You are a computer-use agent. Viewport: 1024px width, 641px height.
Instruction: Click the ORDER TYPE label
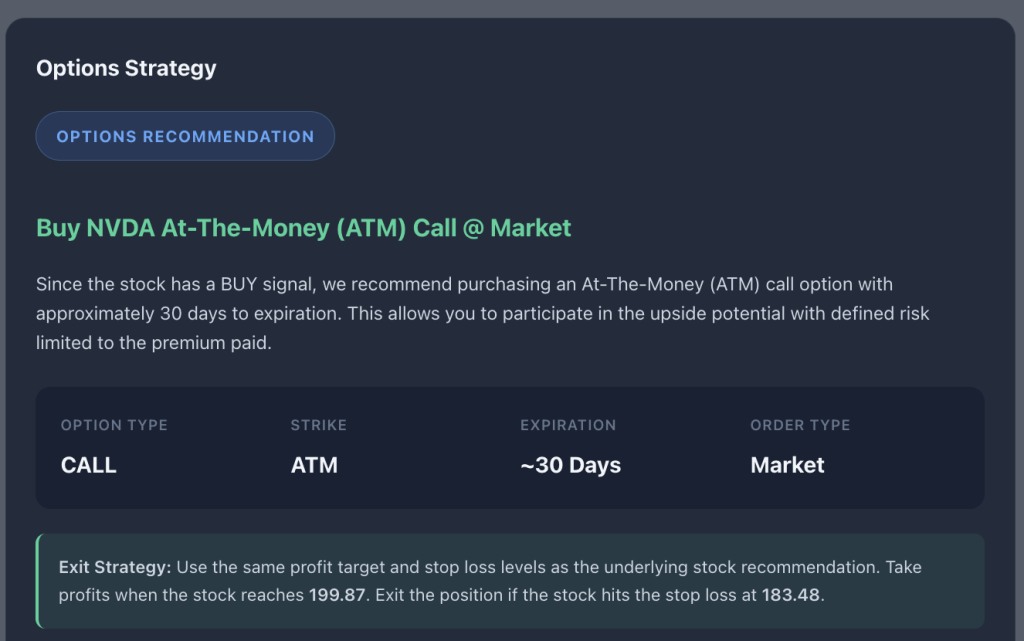(800, 425)
